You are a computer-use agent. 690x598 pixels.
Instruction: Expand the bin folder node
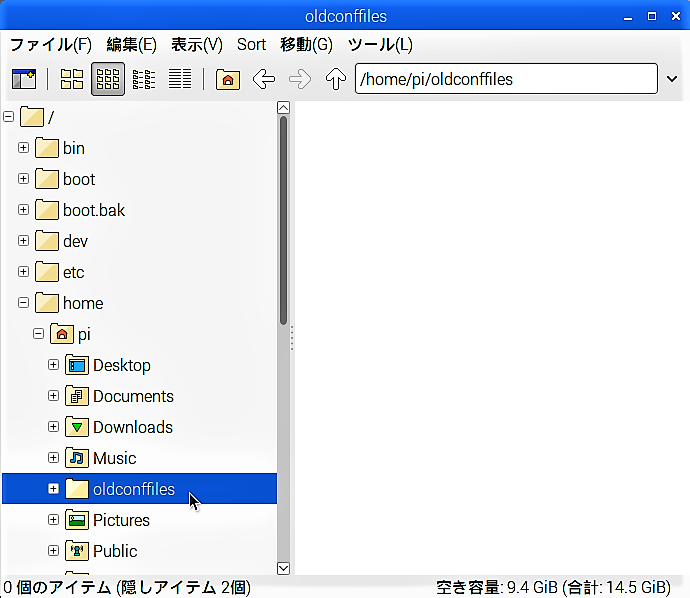(23, 148)
